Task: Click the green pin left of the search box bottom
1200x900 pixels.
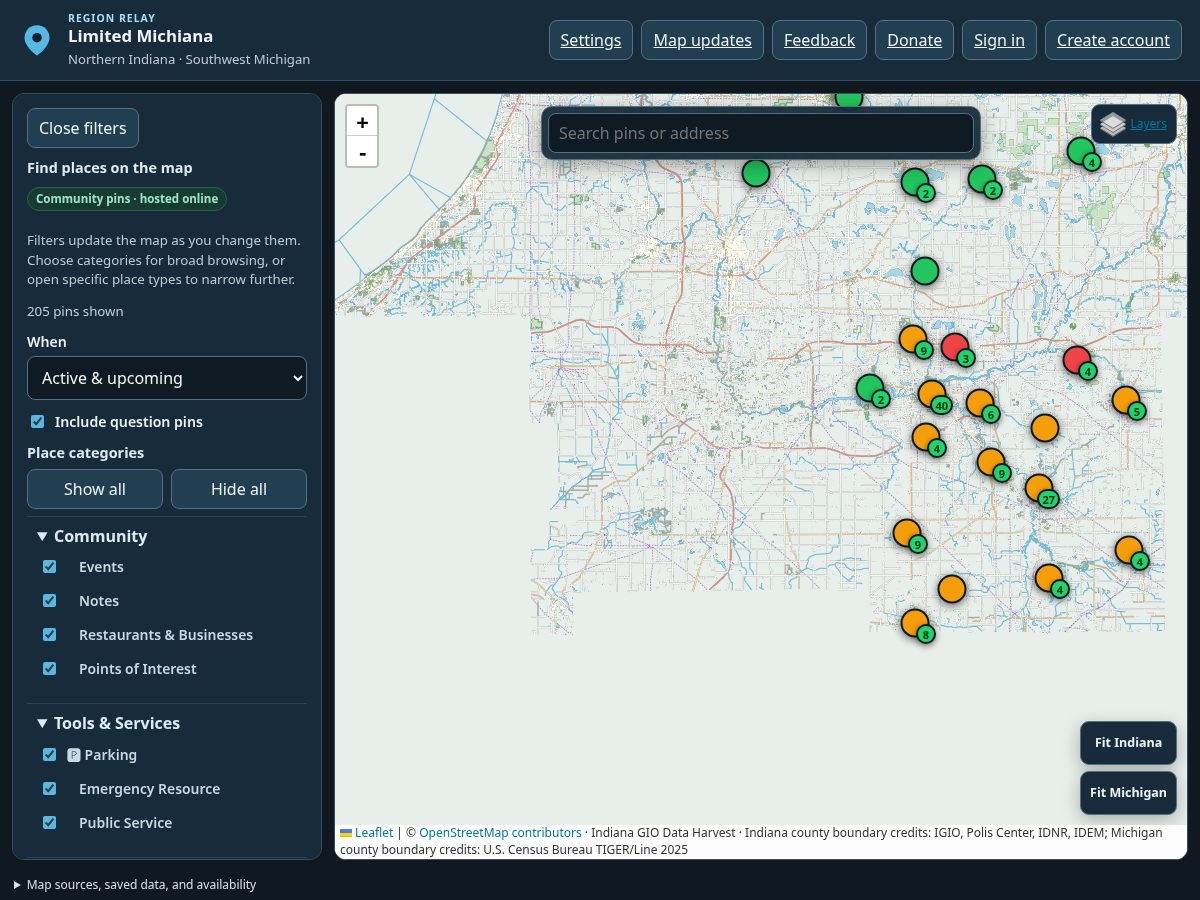Action: (x=756, y=173)
